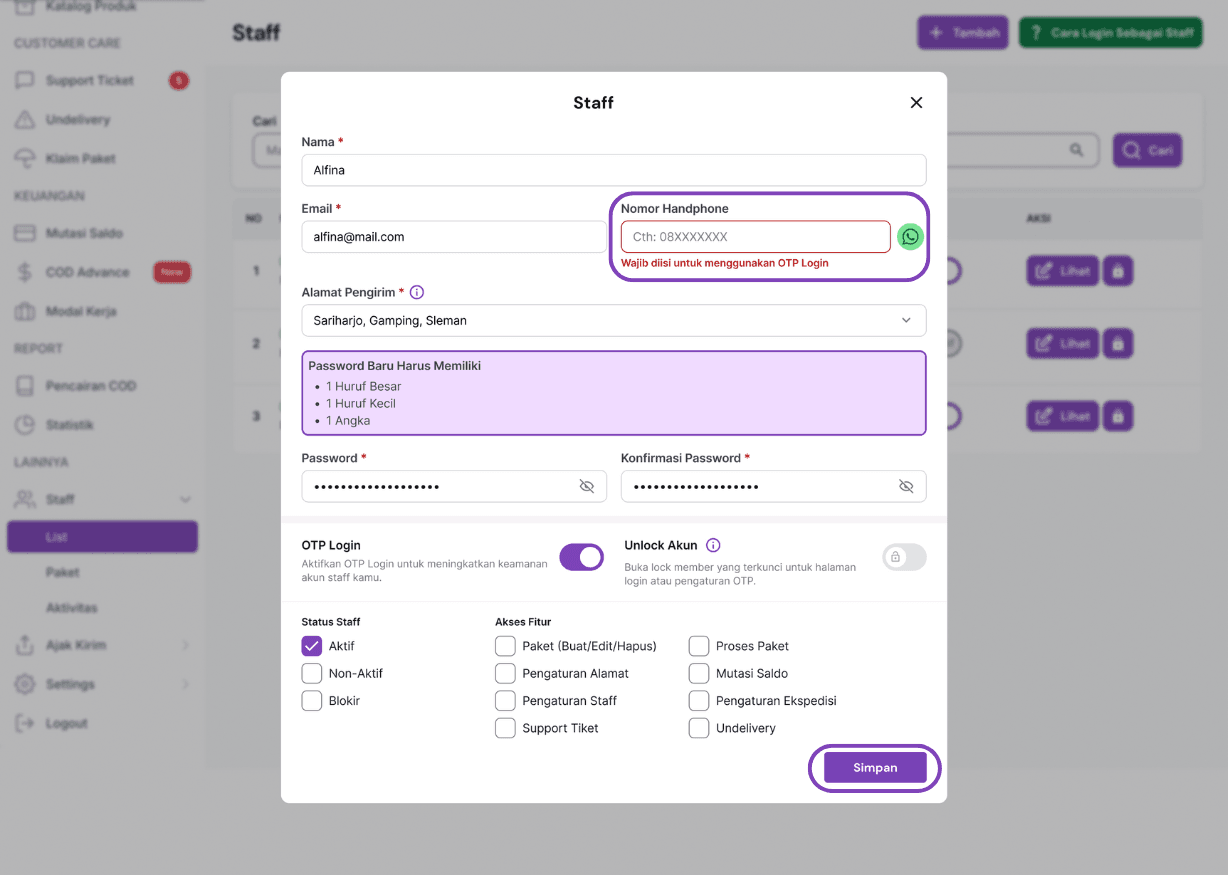Close the Staff dialog

[x=916, y=103]
